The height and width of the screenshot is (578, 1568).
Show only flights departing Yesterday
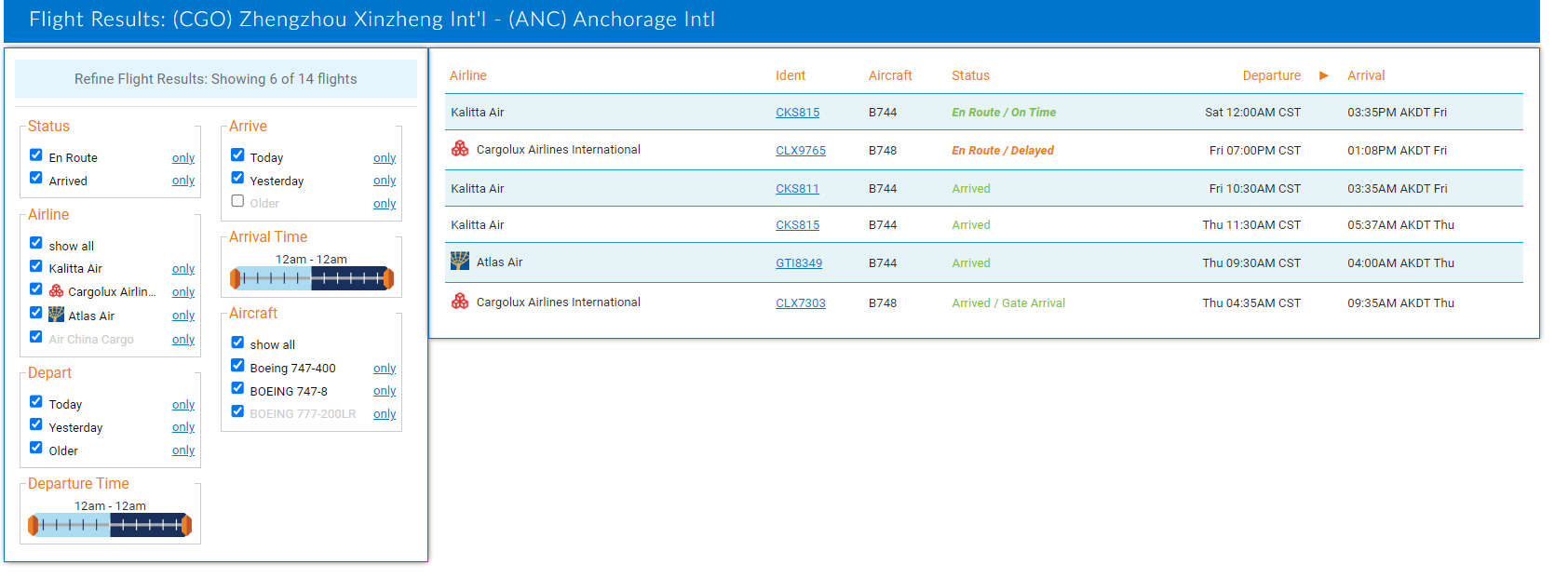click(x=183, y=427)
